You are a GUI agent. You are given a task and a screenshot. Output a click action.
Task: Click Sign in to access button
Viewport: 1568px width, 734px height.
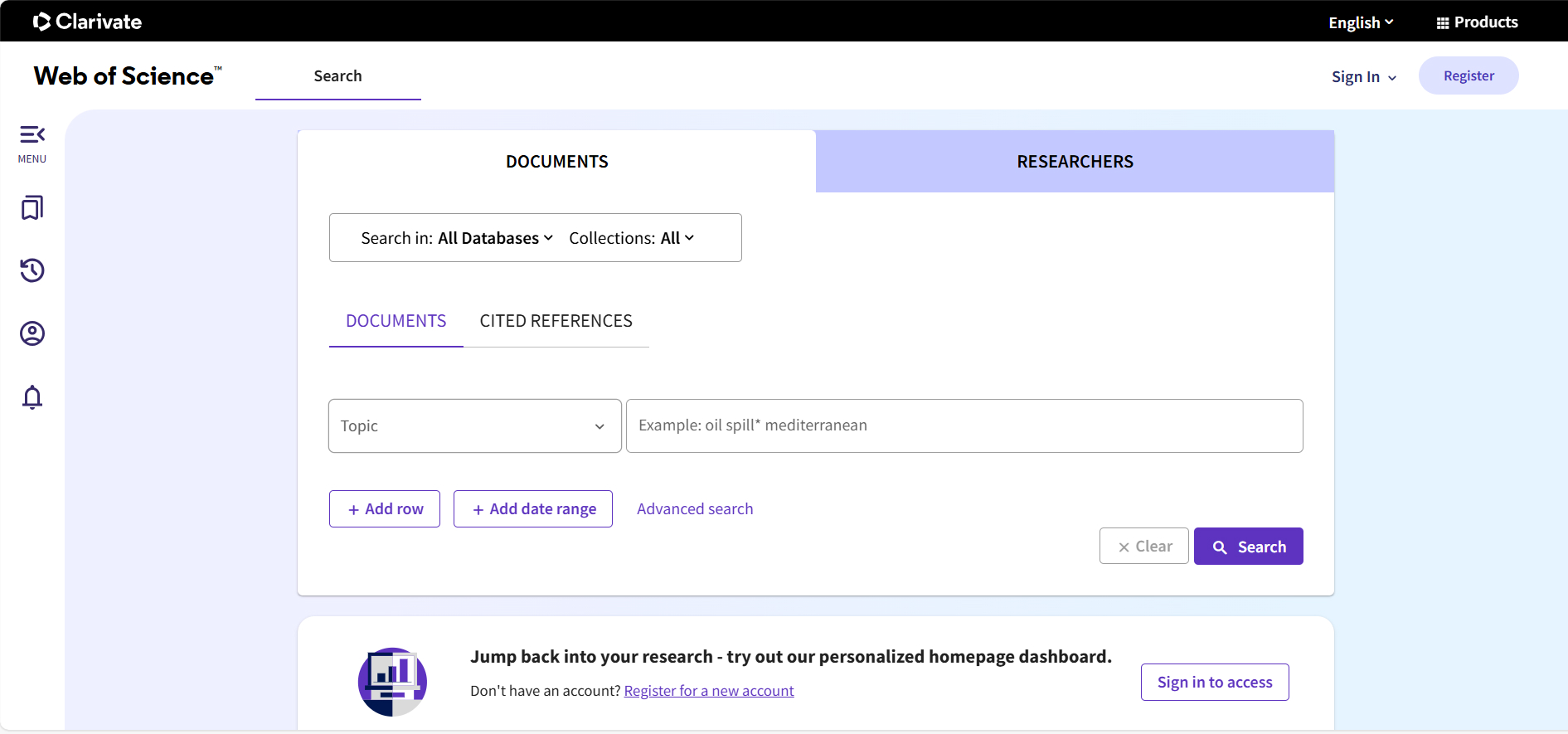[x=1215, y=682]
